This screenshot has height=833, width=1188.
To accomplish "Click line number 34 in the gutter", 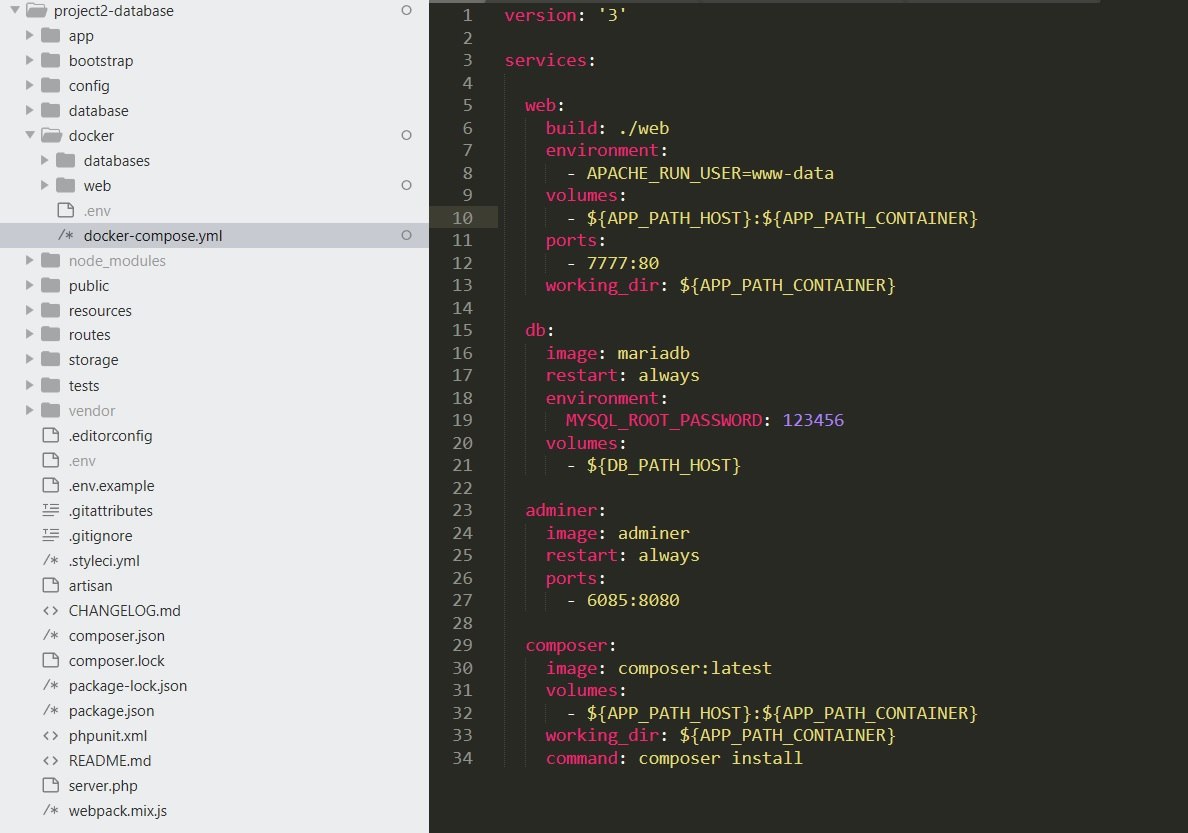I will (463, 758).
